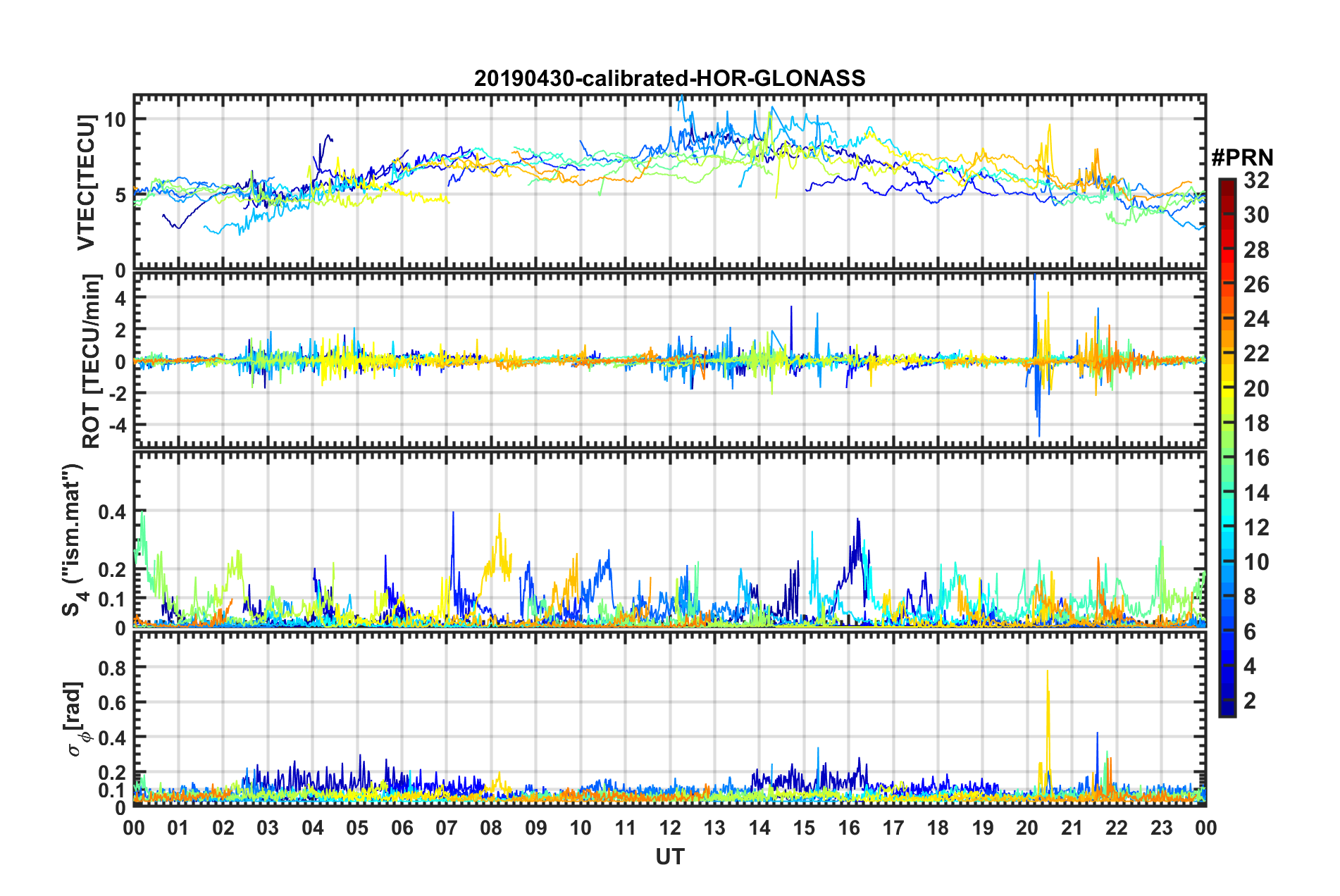1340x896 pixels.
Task: Click colorbar tick label 32
Action: pos(1256,180)
